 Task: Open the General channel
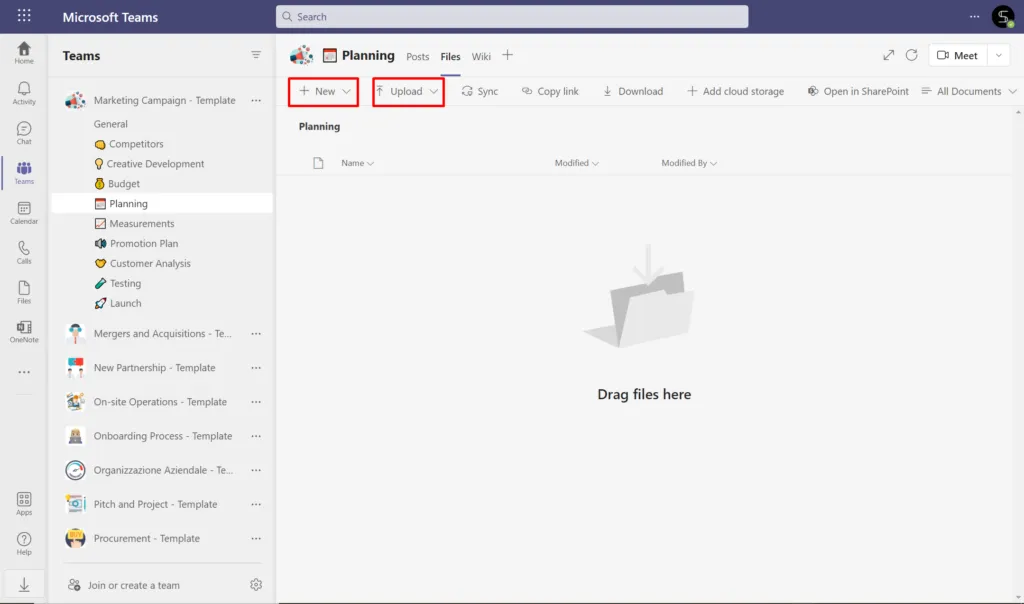point(110,124)
